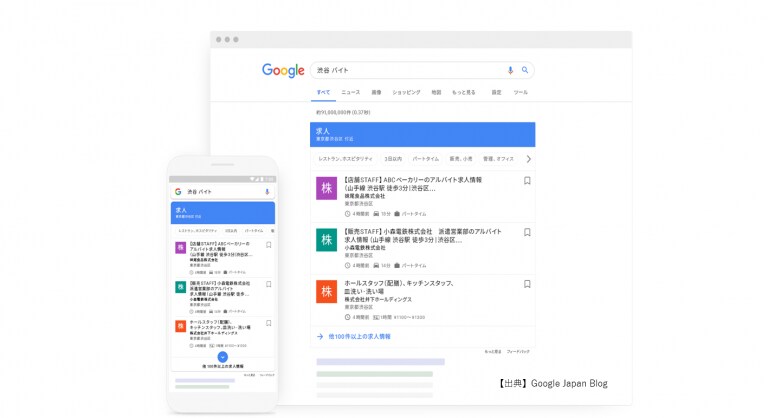Click orange 株 icon on phone results

(x=180, y=326)
